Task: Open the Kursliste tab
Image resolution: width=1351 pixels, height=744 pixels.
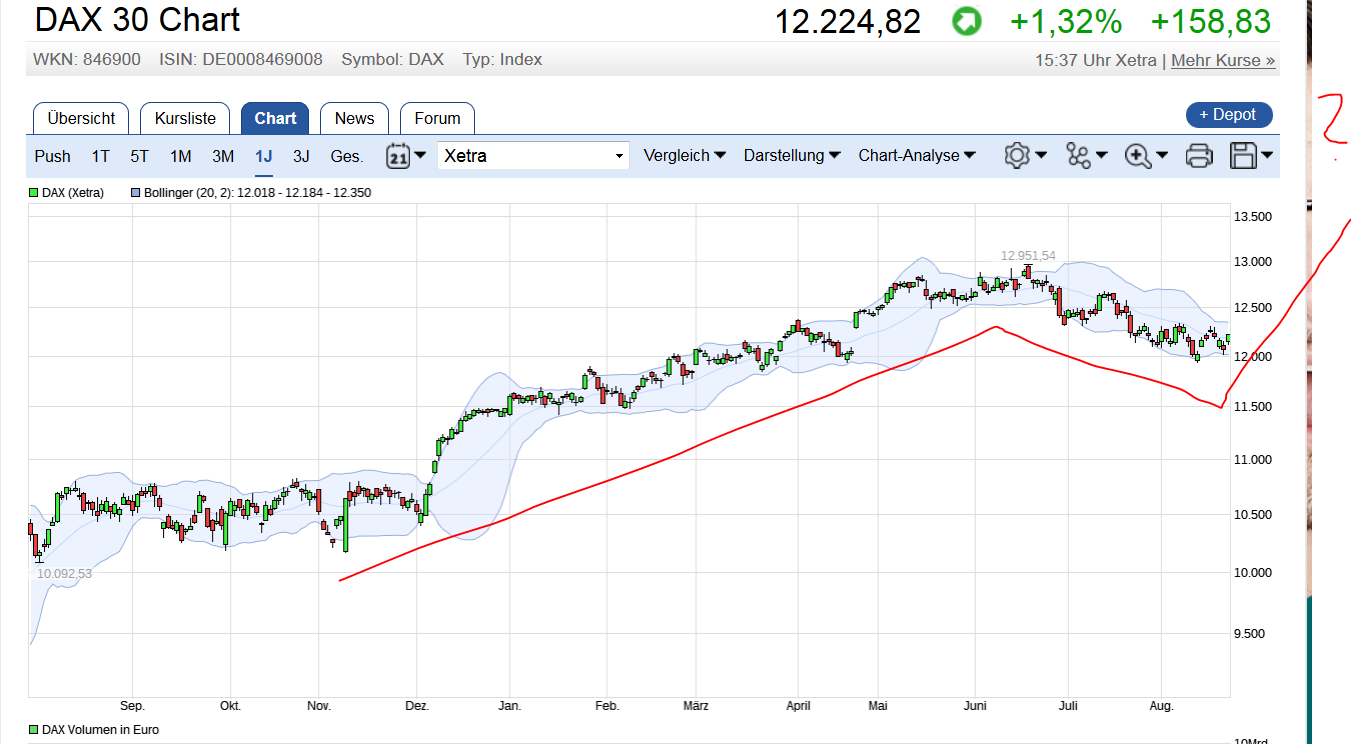Action: pos(185,118)
